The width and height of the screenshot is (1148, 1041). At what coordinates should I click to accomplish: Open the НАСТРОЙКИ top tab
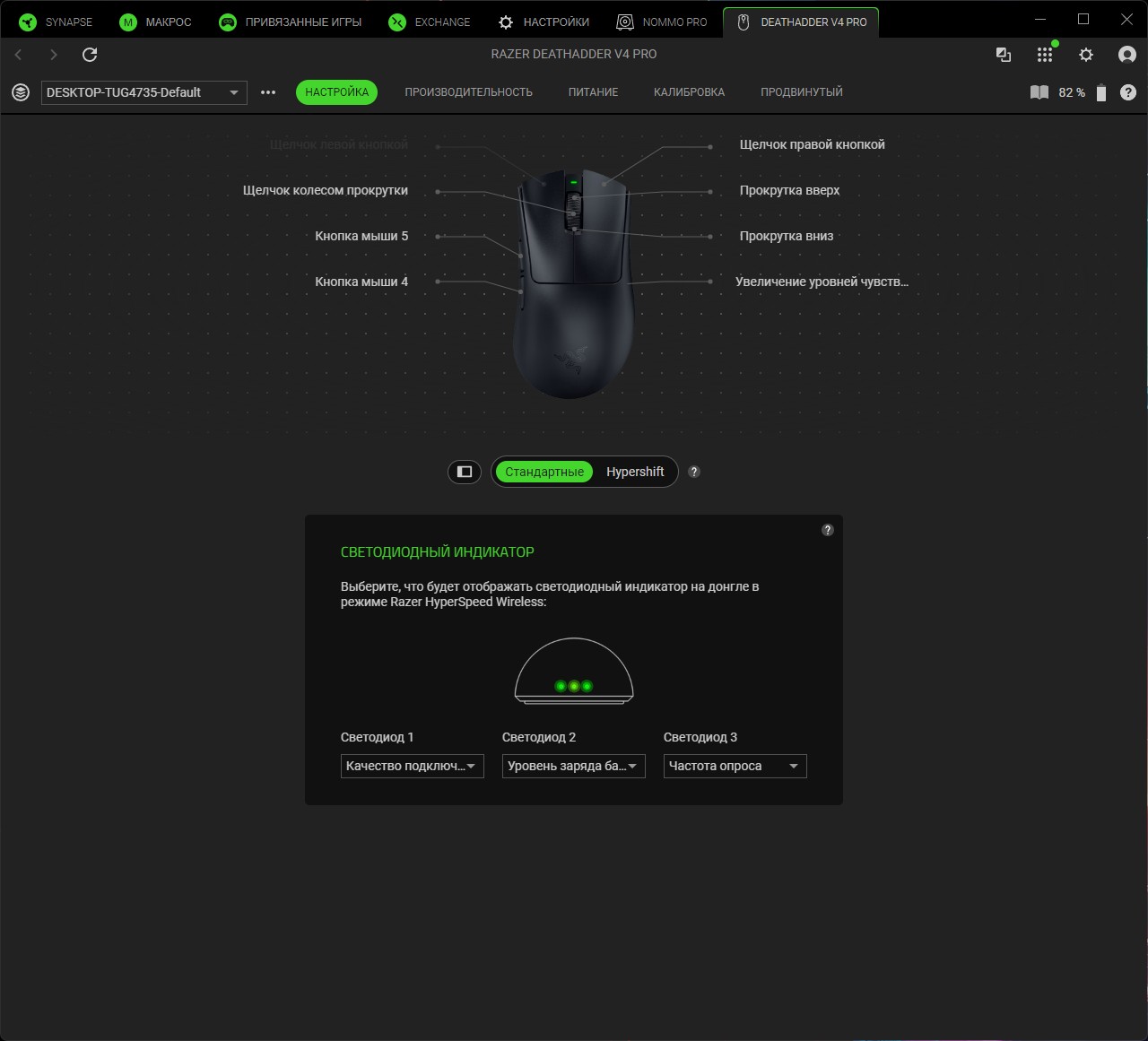click(544, 22)
